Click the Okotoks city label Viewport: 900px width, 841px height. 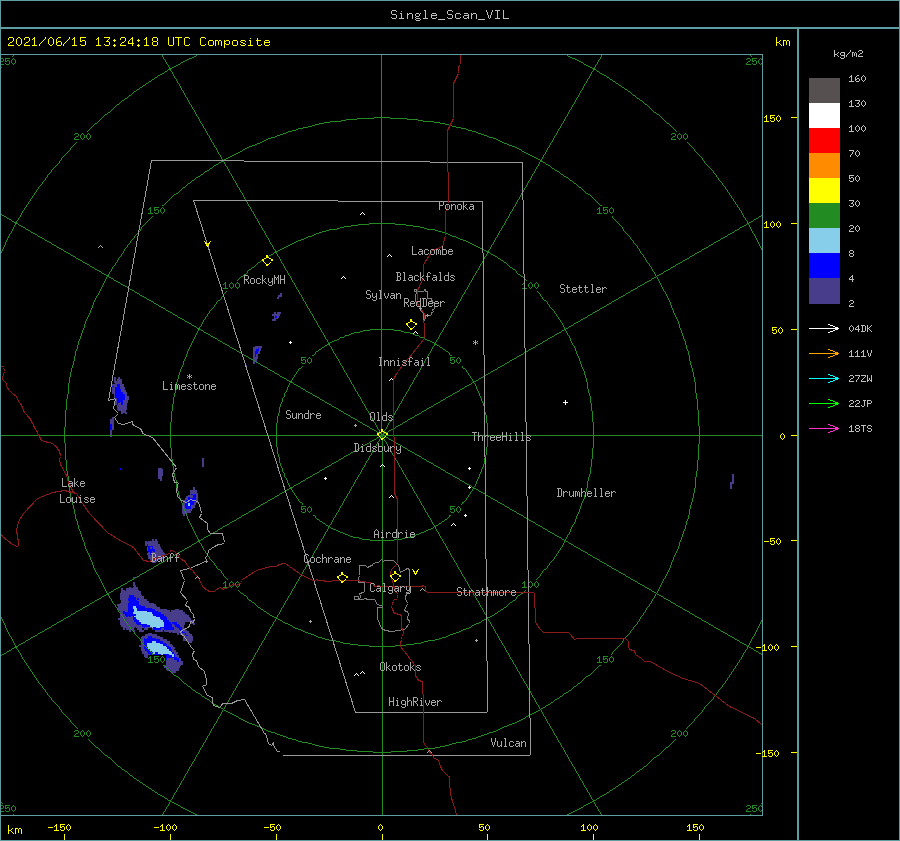click(x=400, y=667)
